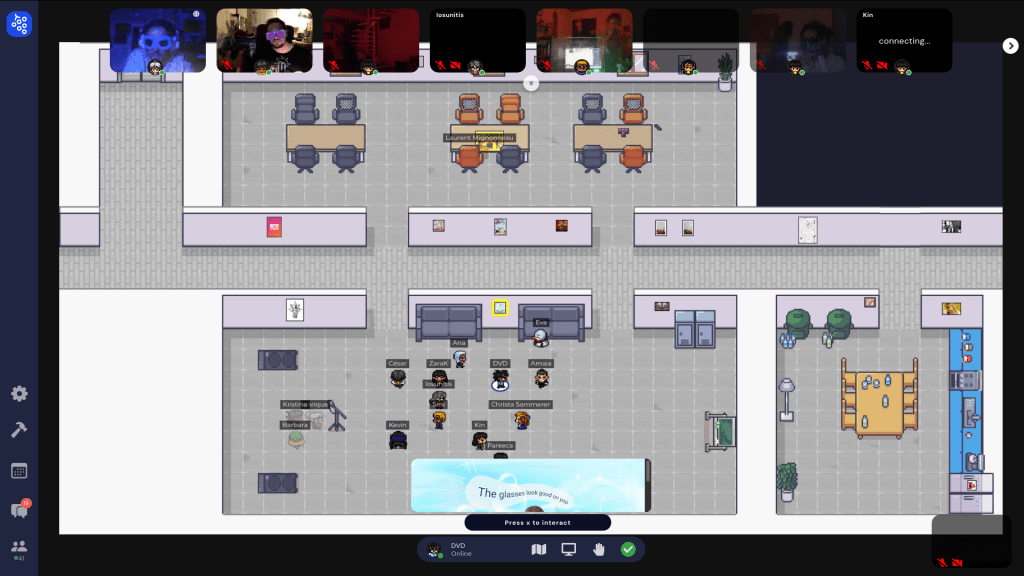Image resolution: width=1024 pixels, height=576 pixels.
Task: Open Build tool hammer icon
Action: click(x=19, y=429)
